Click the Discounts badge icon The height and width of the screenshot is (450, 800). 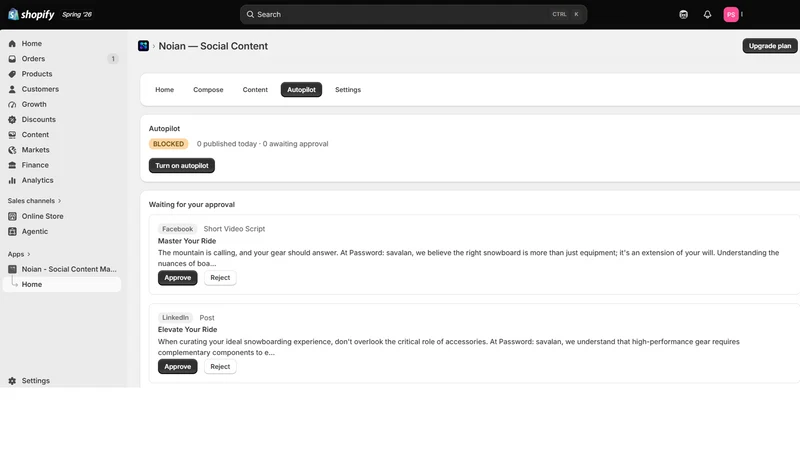(x=12, y=119)
